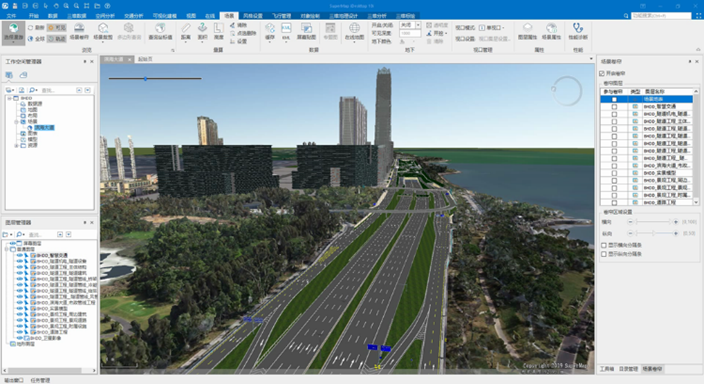Image resolution: width=704 pixels, height=384 pixels.
Task: Select the 选择漫游 globe tool in ribbon
Action: click(x=13, y=33)
